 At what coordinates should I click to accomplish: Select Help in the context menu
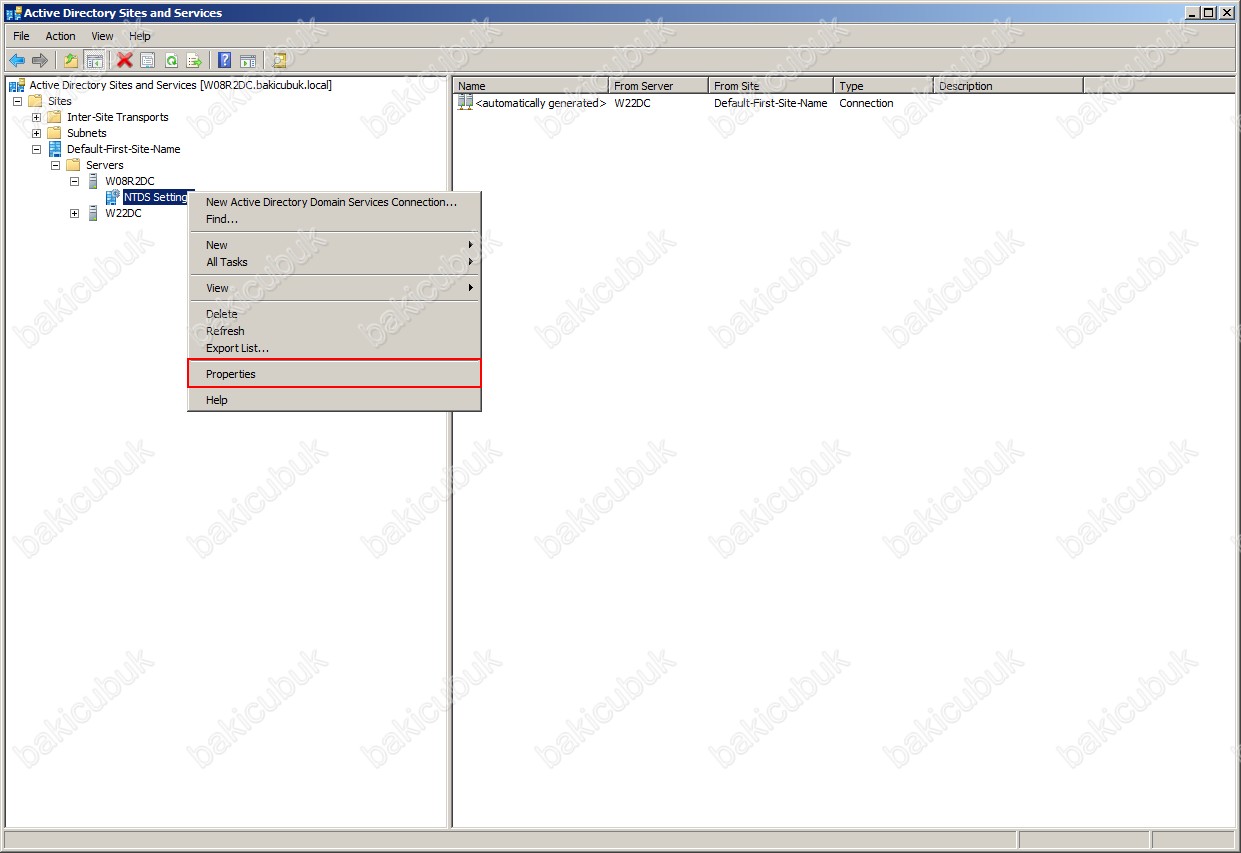[335, 400]
